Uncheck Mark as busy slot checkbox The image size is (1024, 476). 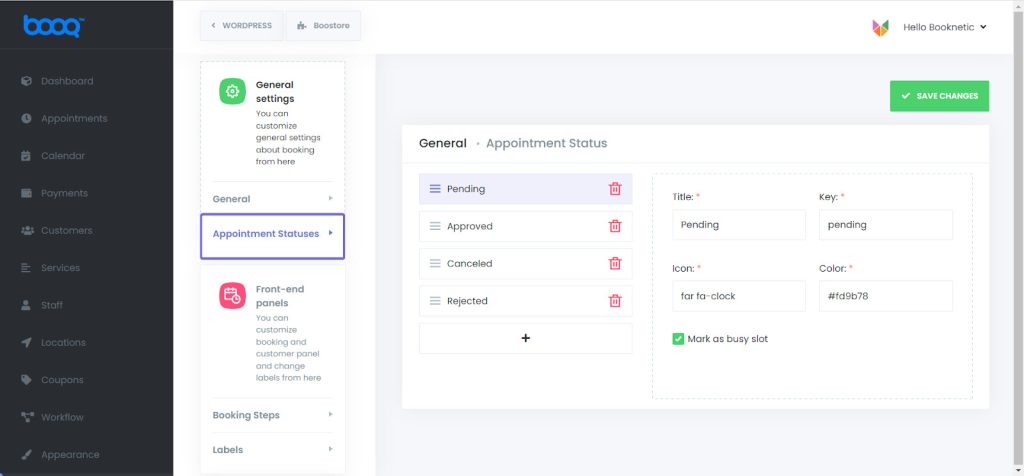pyautogui.click(x=678, y=339)
